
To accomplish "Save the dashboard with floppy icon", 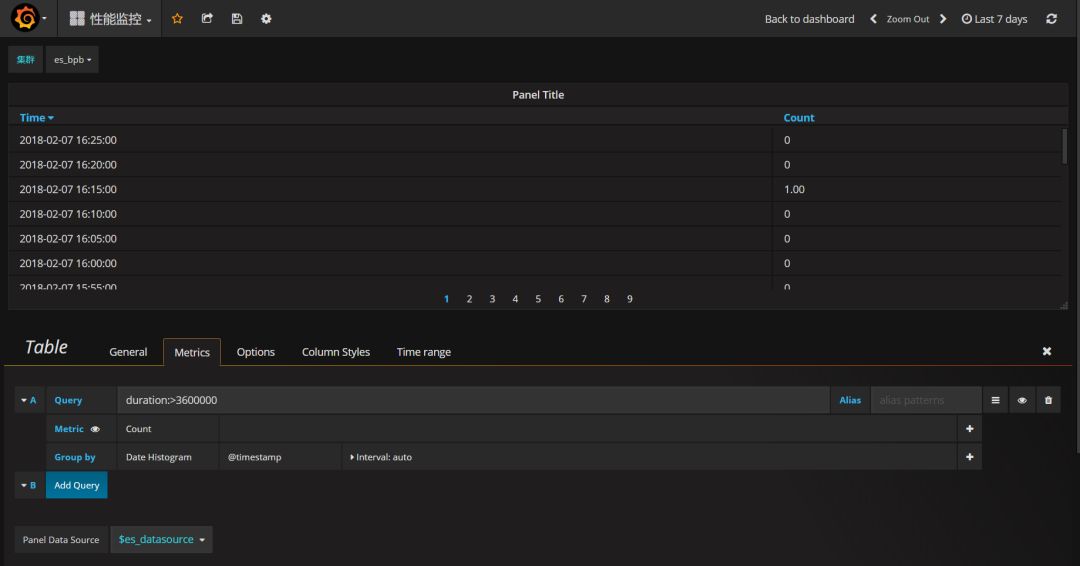I will click(237, 19).
